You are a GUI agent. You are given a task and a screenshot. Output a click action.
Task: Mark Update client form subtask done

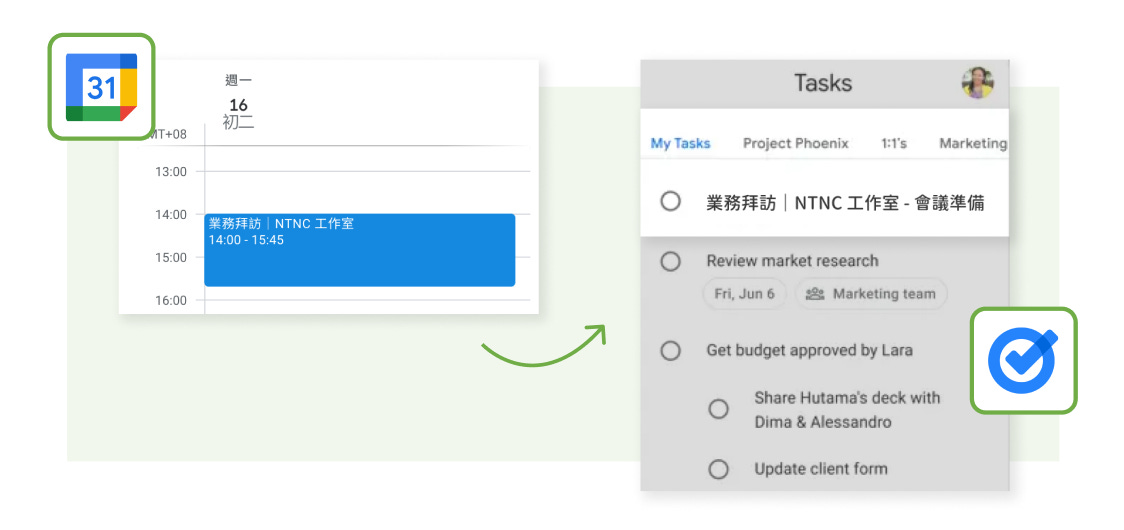pyautogui.click(x=718, y=470)
